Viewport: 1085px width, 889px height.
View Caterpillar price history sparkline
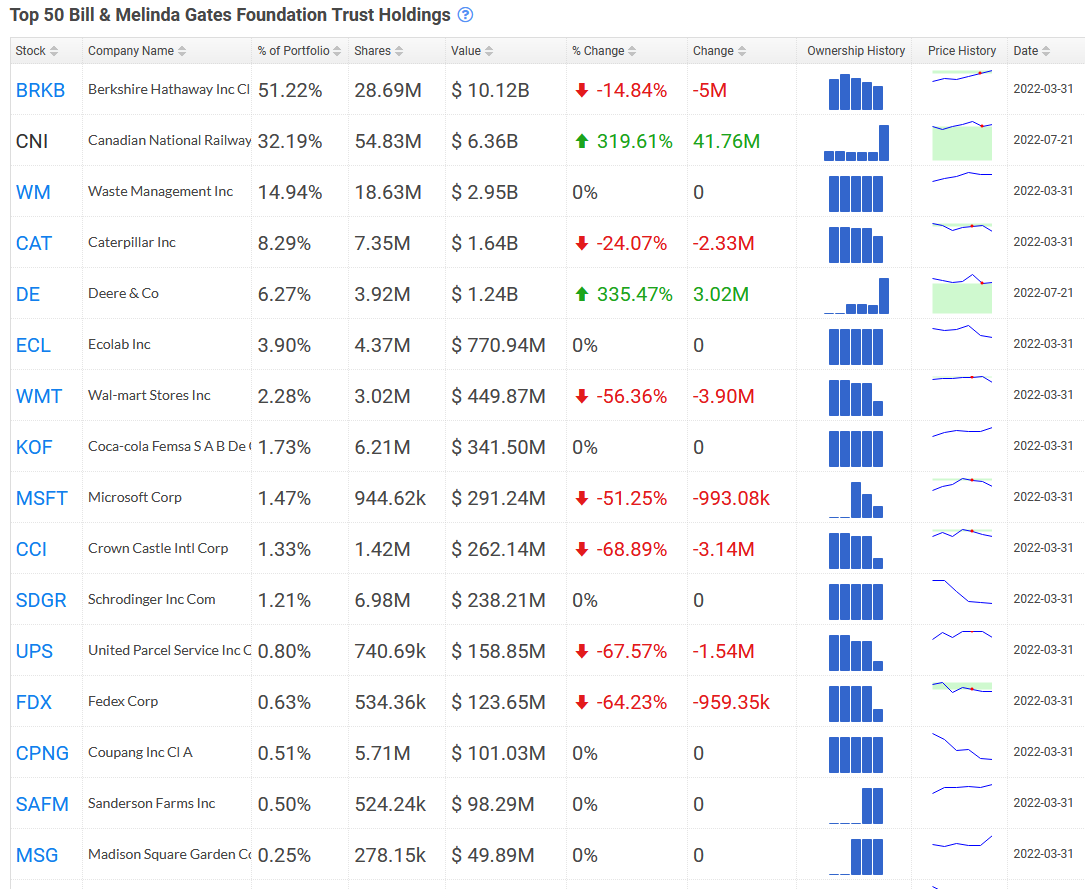pos(962,227)
